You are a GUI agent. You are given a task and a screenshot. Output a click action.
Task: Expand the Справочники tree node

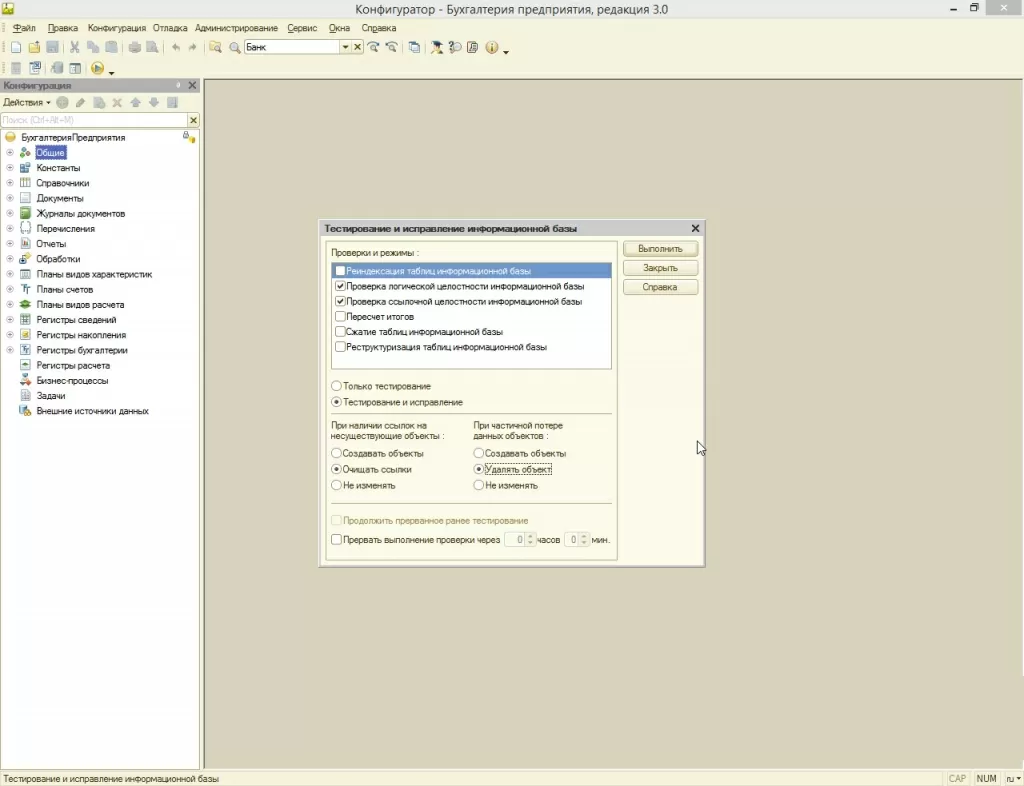coord(10,183)
